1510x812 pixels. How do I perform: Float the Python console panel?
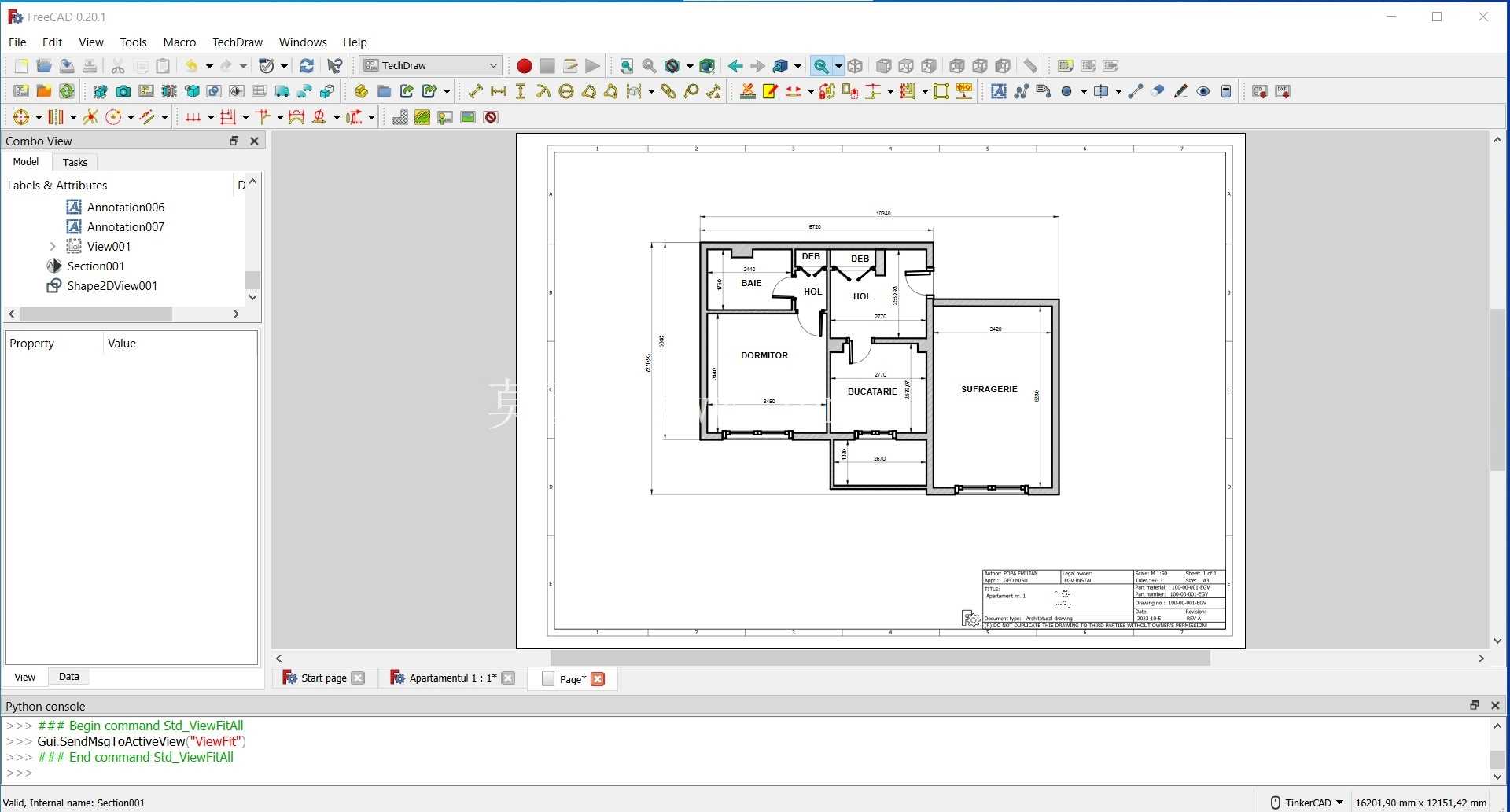pyautogui.click(x=1475, y=705)
